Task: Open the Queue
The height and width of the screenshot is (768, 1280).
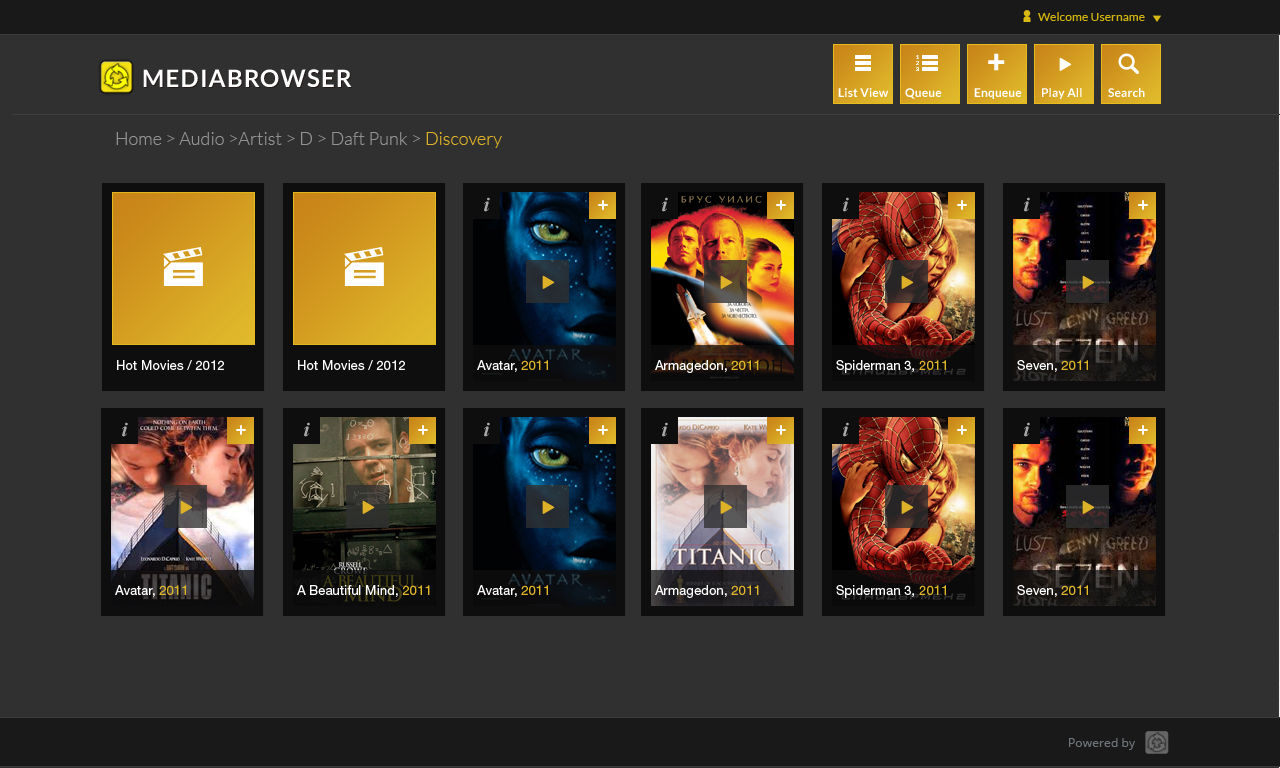Action: click(930, 74)
